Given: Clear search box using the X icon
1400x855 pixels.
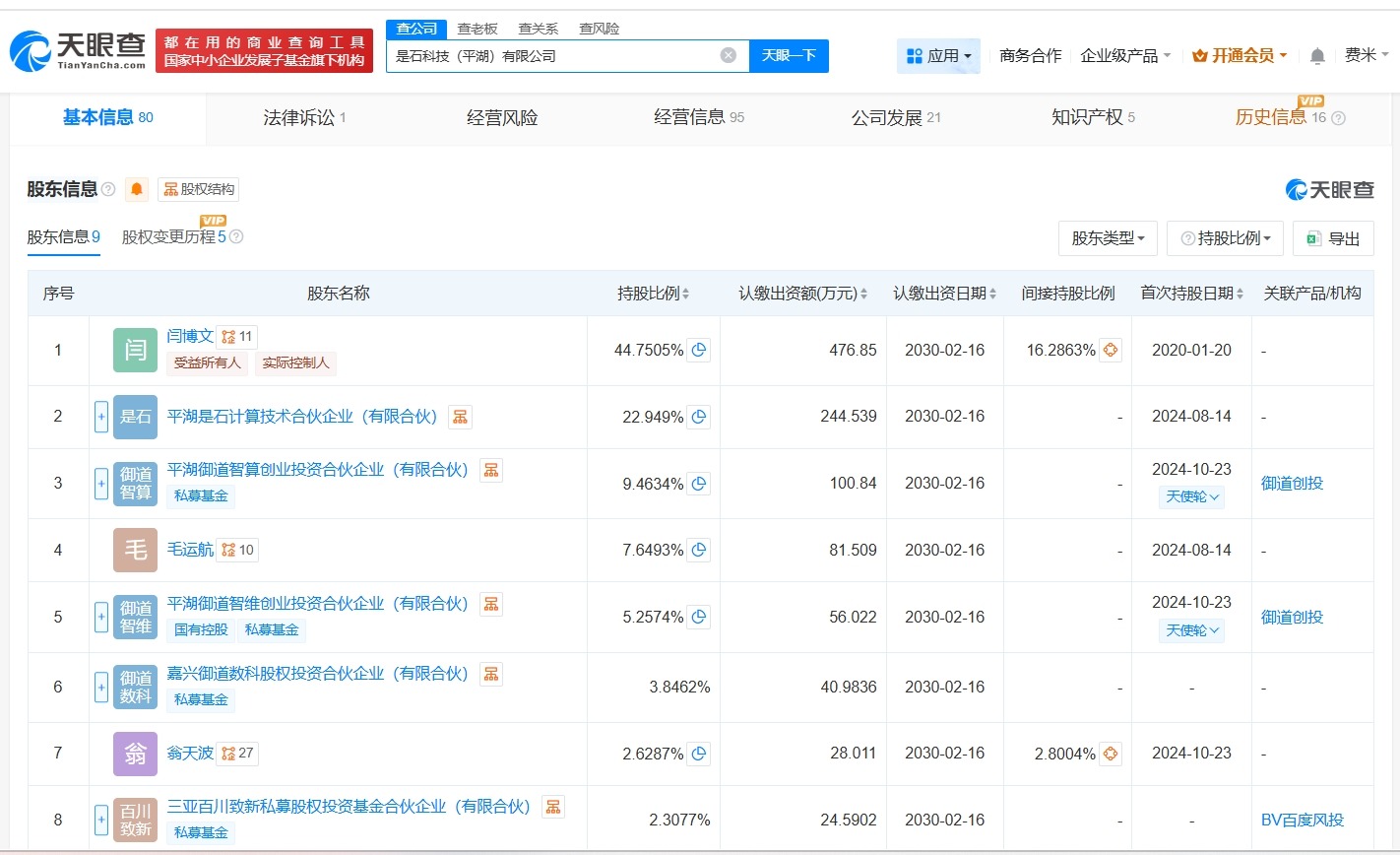Looking at the screenshot, I should tap(728, 55).
